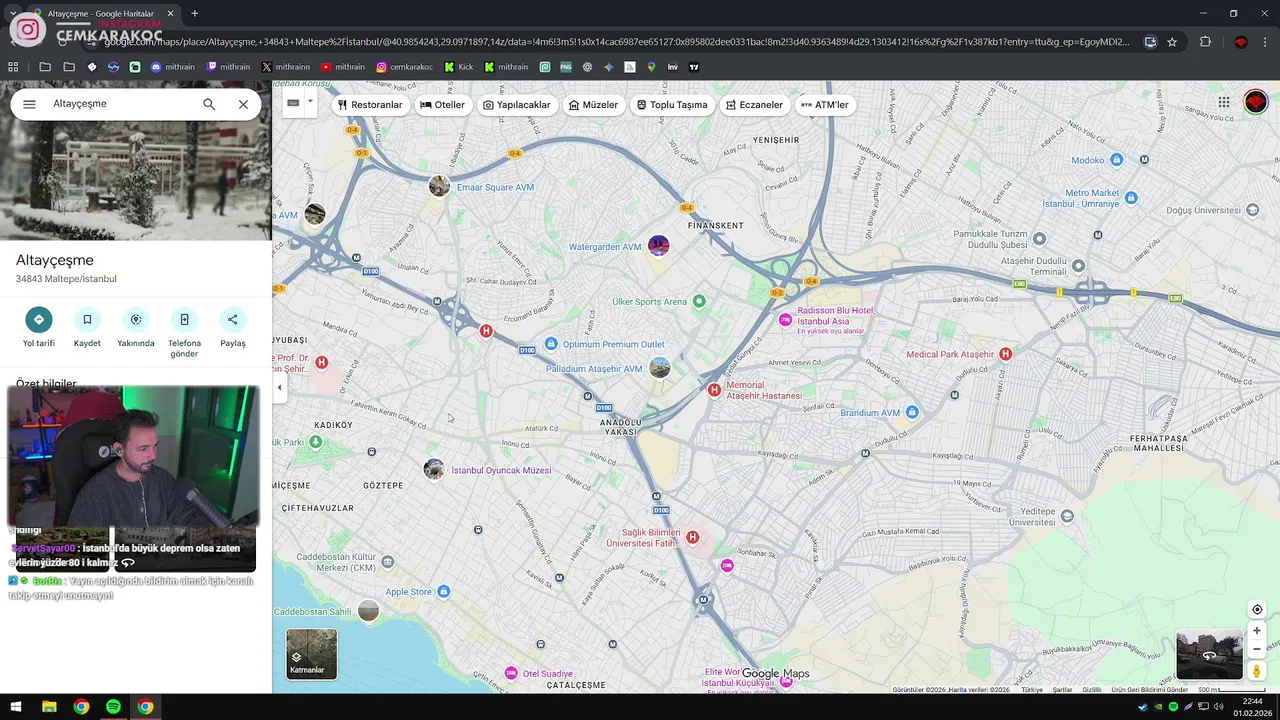The height and width of the screenshot is (720, 1280).
Task: Open the Katmanlar layers thumbnail
Action: [x=312, y=654]
